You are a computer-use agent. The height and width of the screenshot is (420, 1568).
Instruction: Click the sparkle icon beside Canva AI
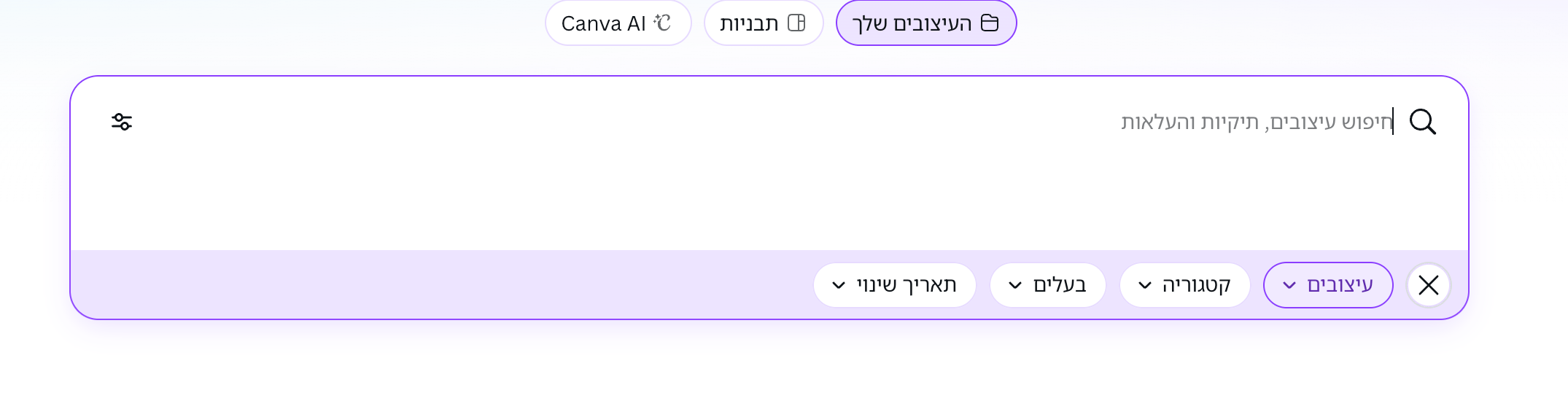[662, 23]
